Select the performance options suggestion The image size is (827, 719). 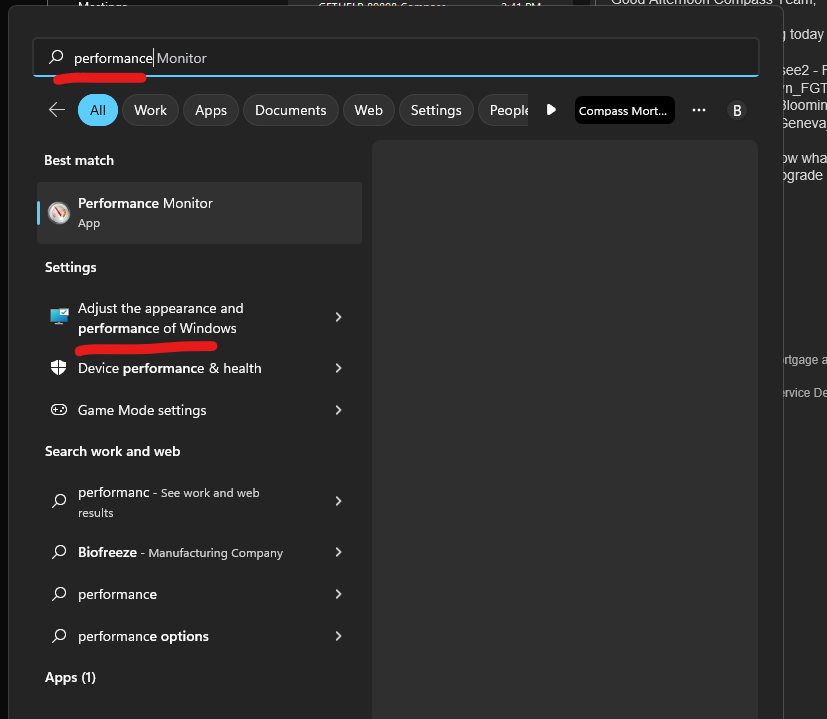[199, 636]
